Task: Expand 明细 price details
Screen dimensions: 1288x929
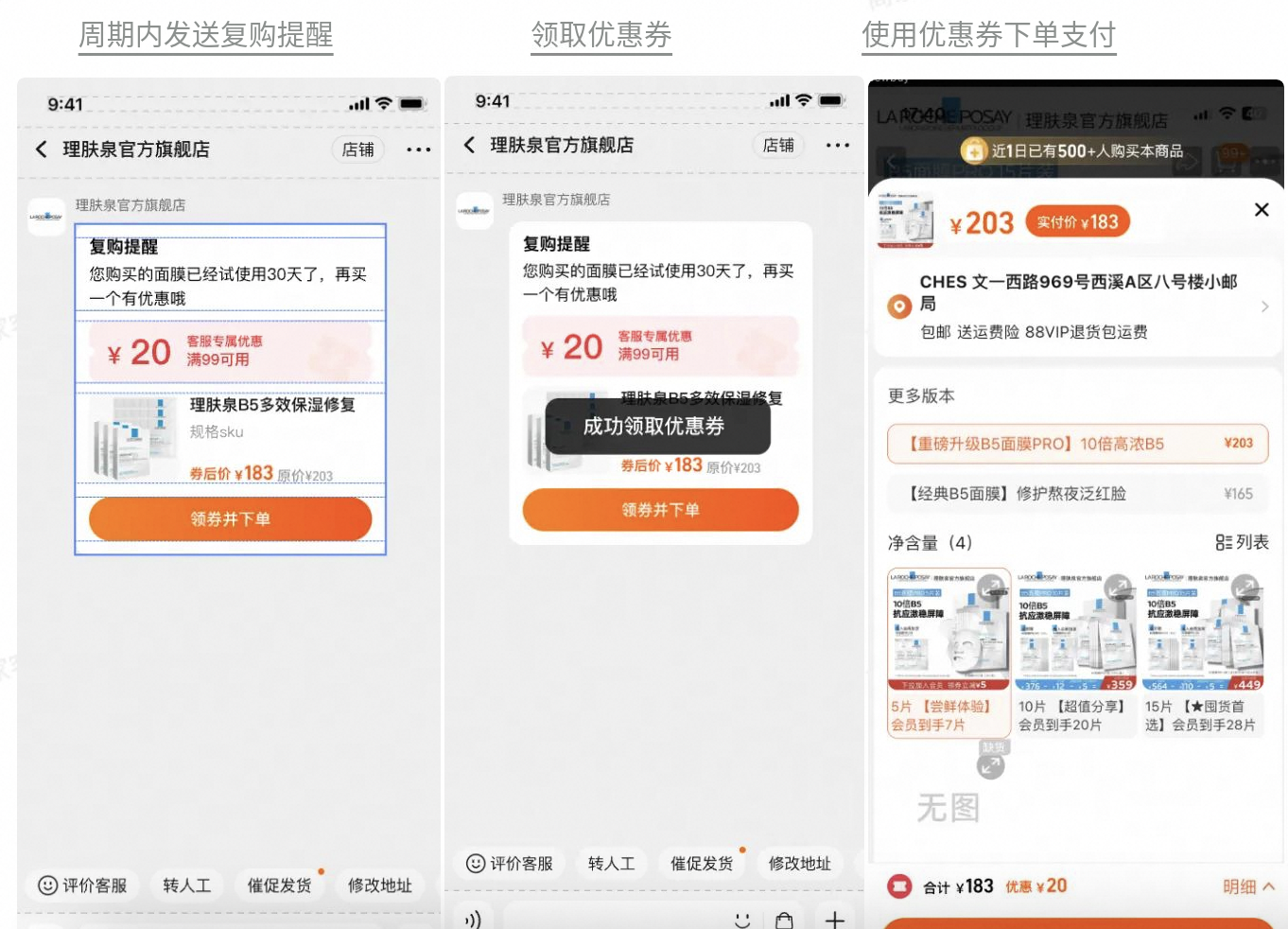Action: tap(1248, 886)
